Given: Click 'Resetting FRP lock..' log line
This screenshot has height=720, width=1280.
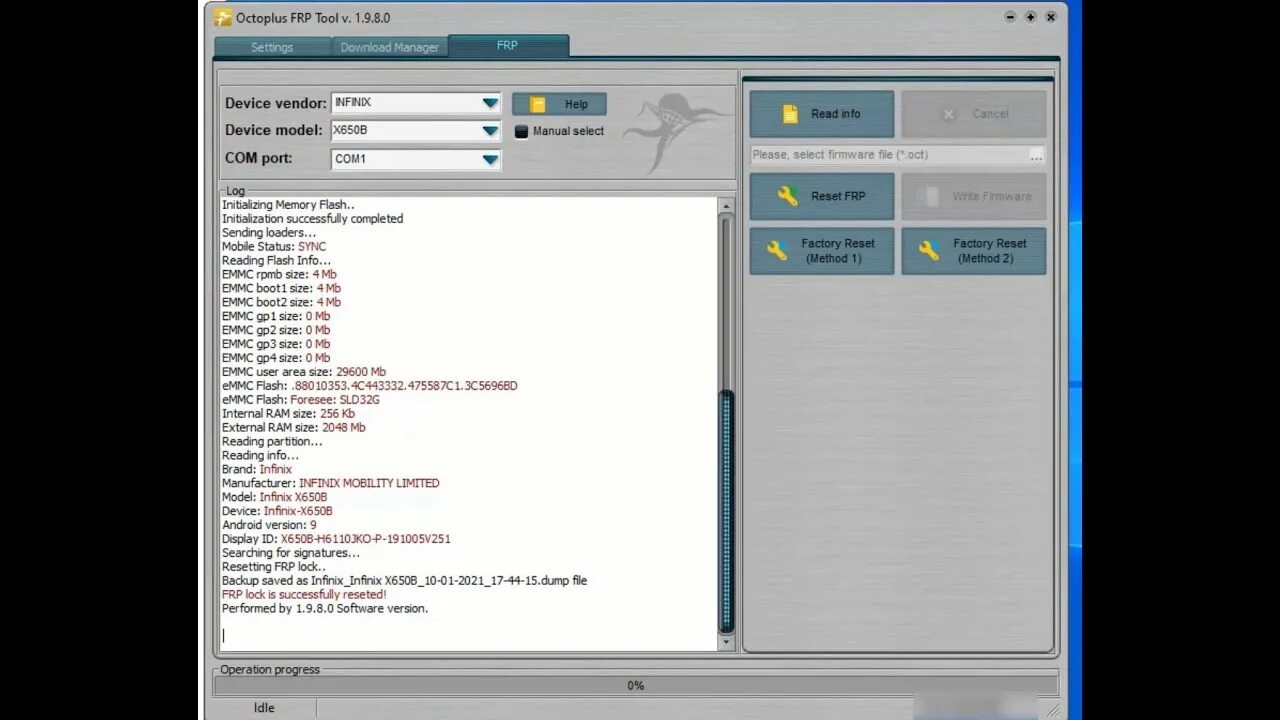Looking at the screenshot, I should tap(274, 566).
